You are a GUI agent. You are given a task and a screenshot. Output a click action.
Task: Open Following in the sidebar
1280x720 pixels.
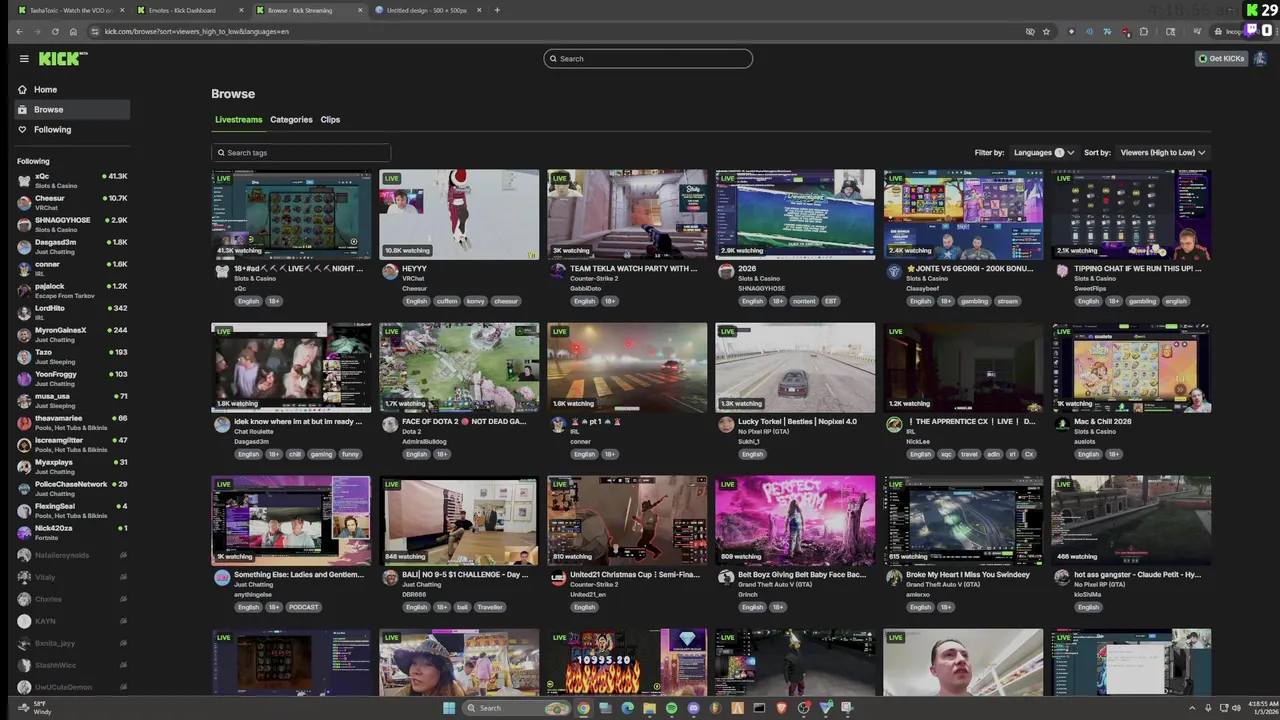tap(72, 129)
